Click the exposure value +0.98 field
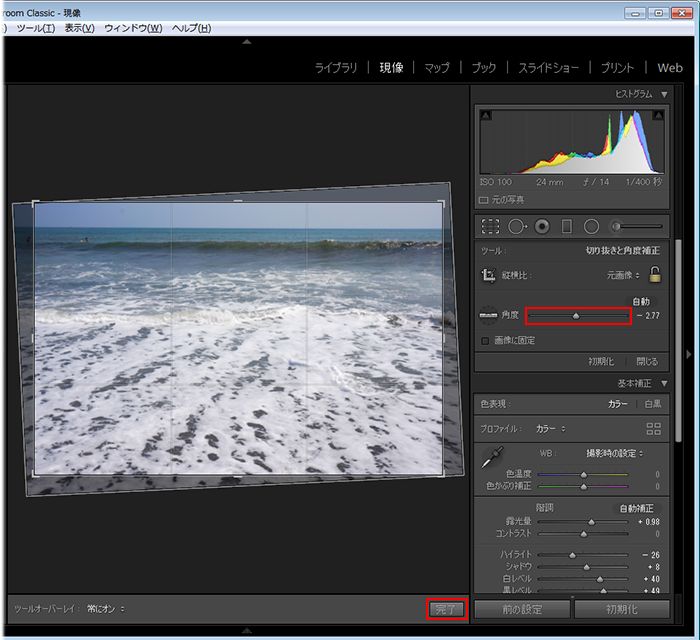Screen dimensions: 700x640 649,522
